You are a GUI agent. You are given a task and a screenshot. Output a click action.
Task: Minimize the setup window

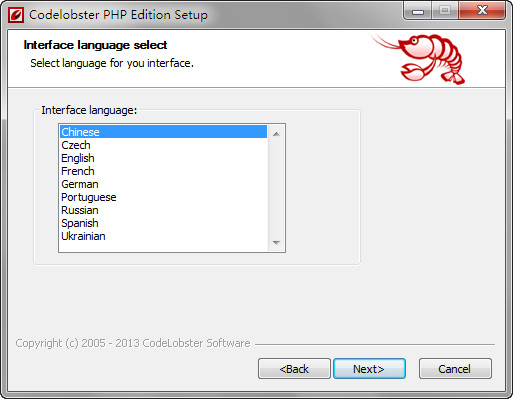418,11
